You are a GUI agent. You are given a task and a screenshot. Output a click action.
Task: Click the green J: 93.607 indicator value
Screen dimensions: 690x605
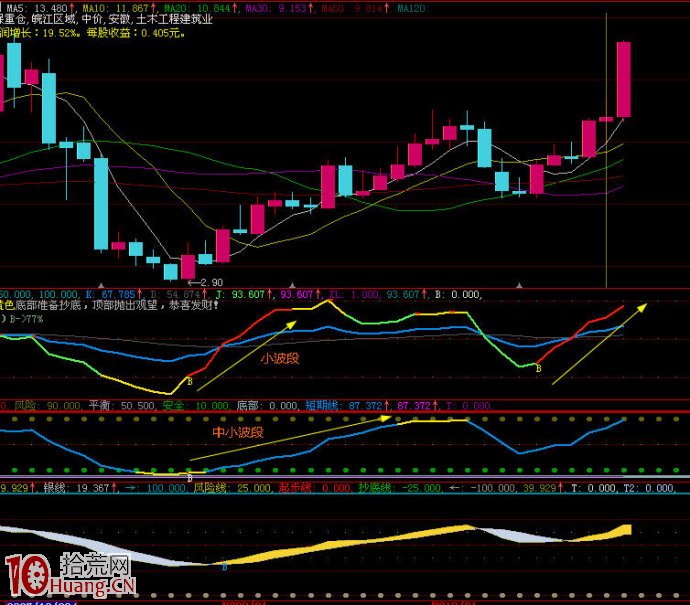(242, 294)
